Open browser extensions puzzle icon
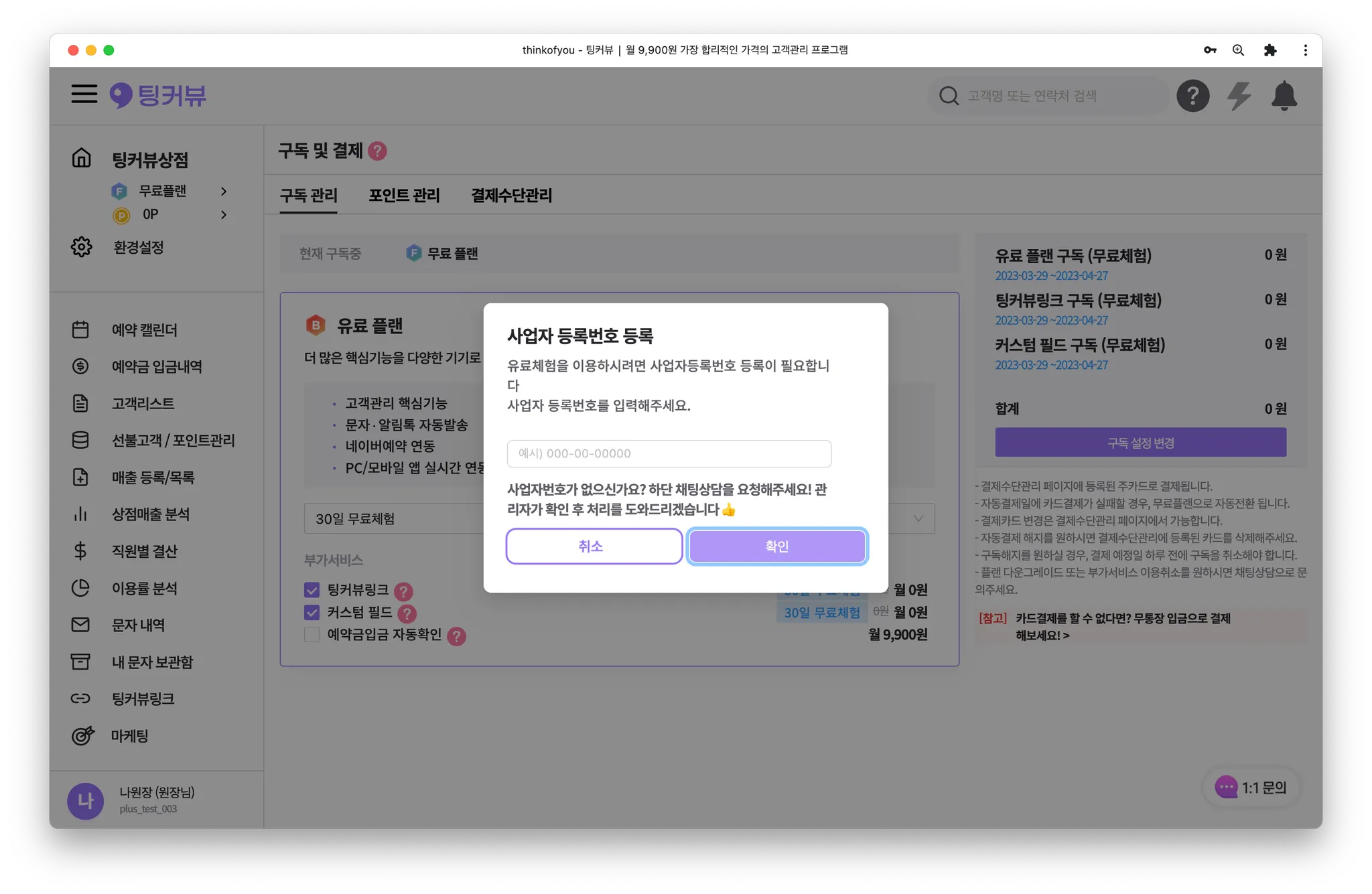 (x=1270, y=50)
